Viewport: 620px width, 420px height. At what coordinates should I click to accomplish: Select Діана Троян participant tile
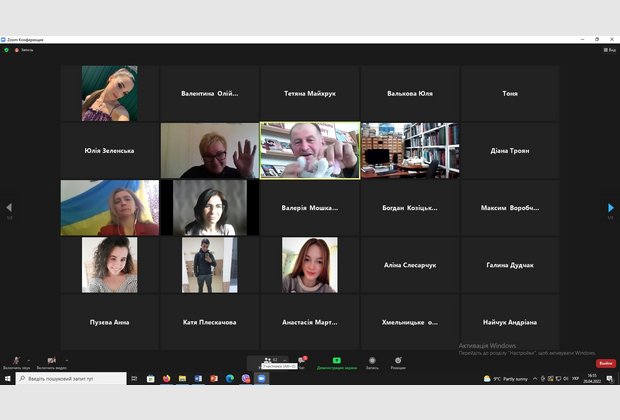(510, 151)
